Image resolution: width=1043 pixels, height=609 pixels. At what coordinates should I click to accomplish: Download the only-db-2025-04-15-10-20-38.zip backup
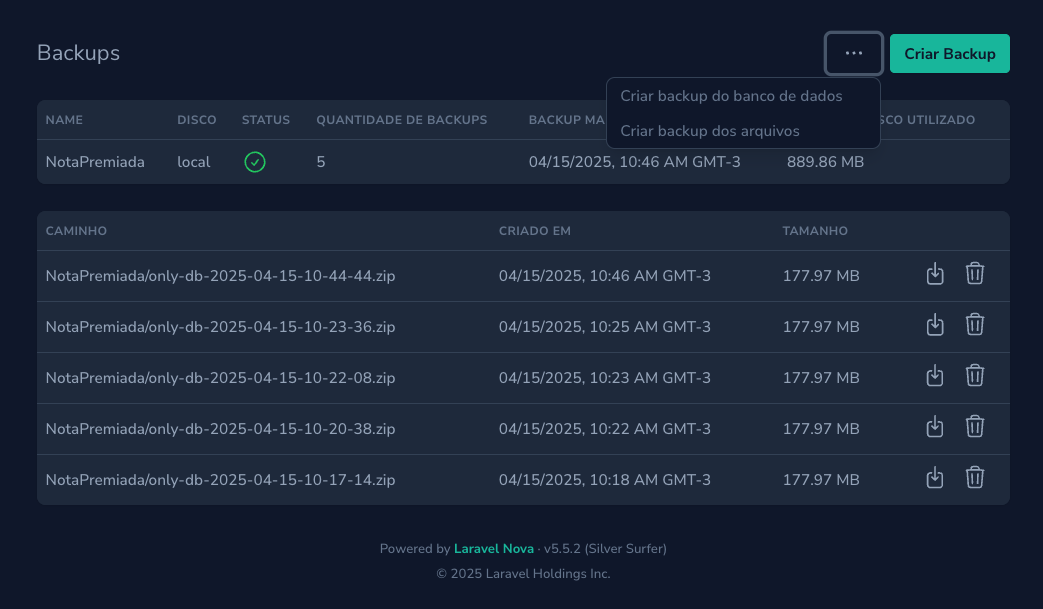point(935,427)
